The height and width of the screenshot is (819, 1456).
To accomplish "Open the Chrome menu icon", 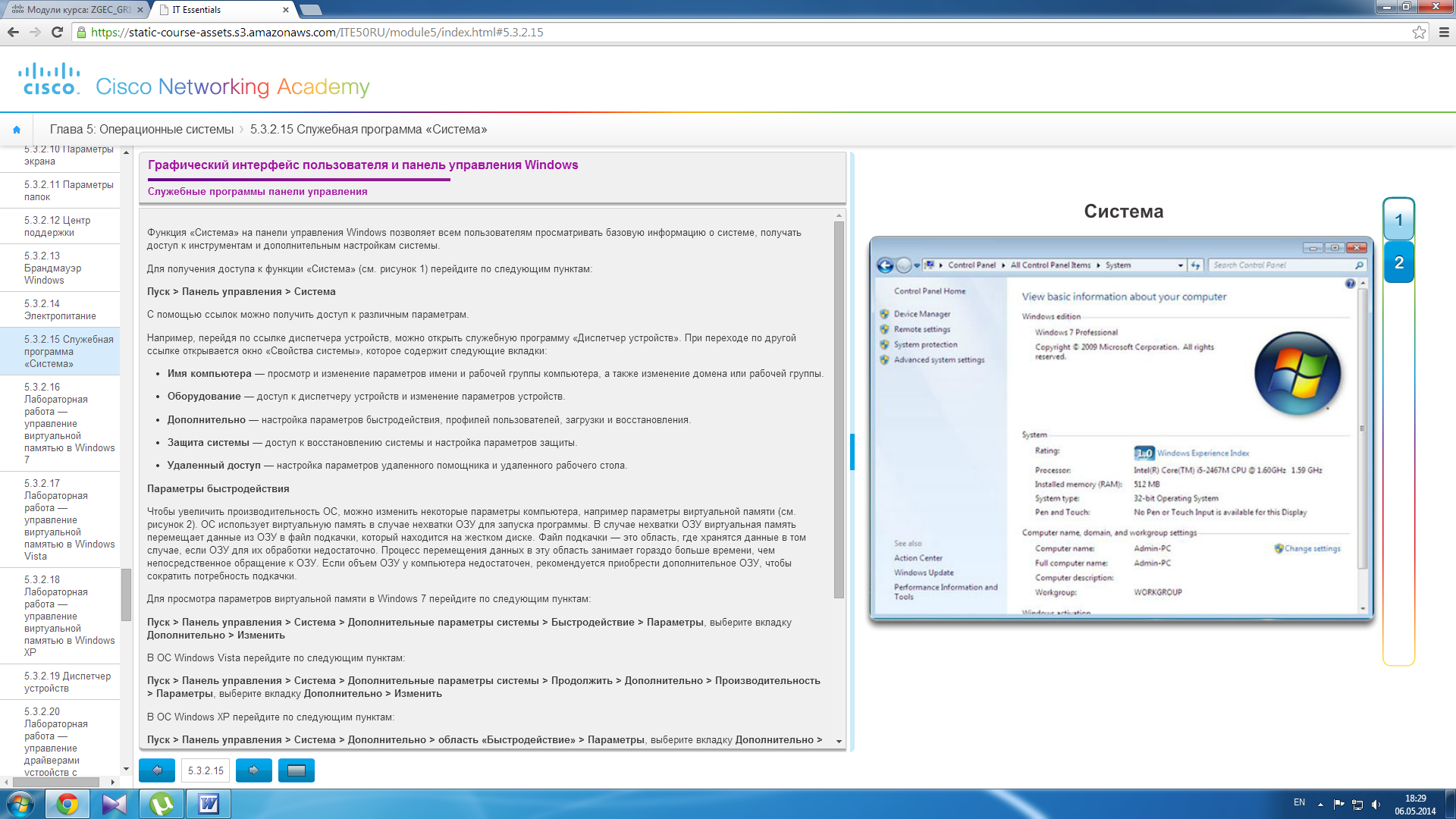I will click(x=1444, y=32).
